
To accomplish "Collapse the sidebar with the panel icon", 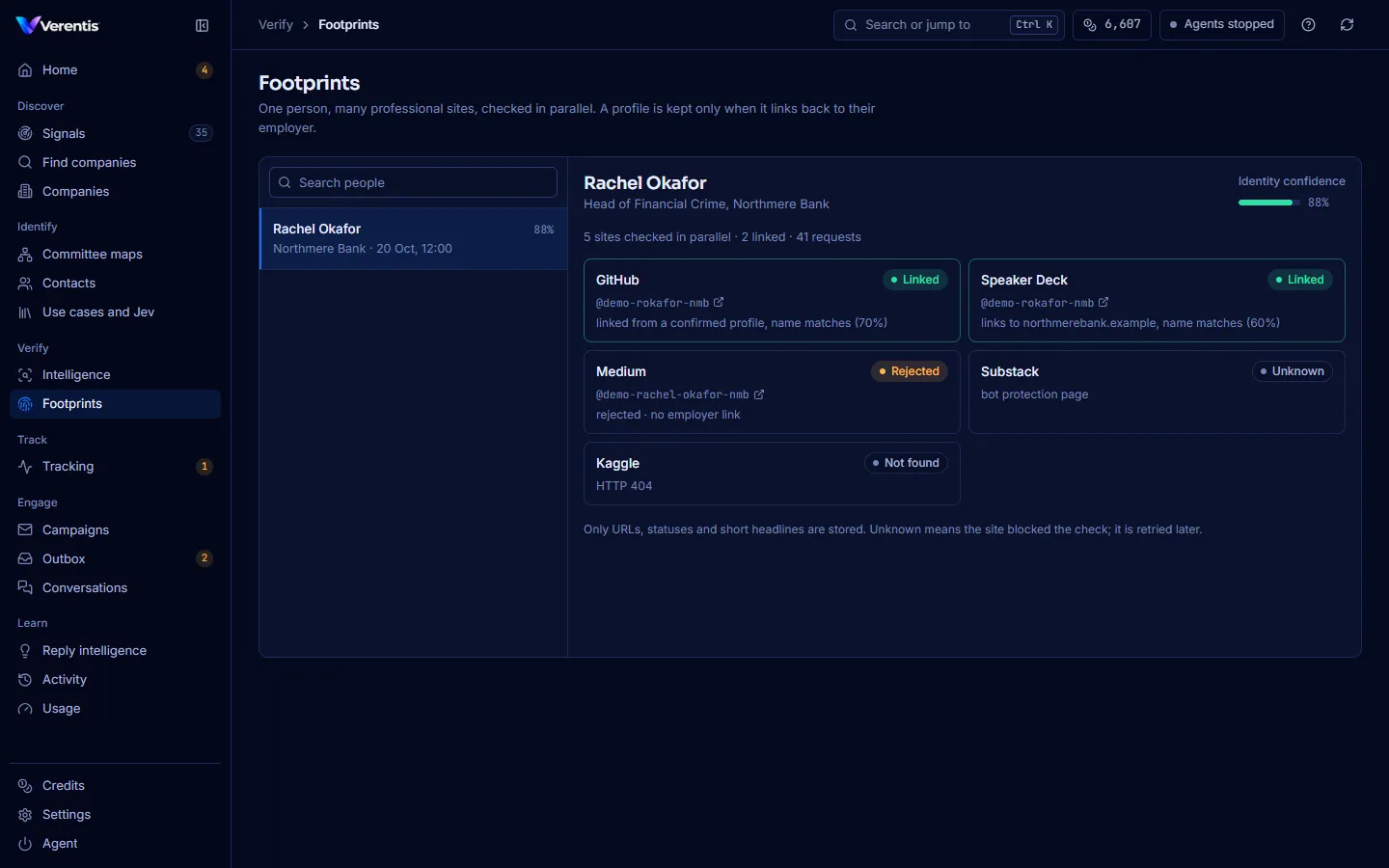I will tap(202, 26).
